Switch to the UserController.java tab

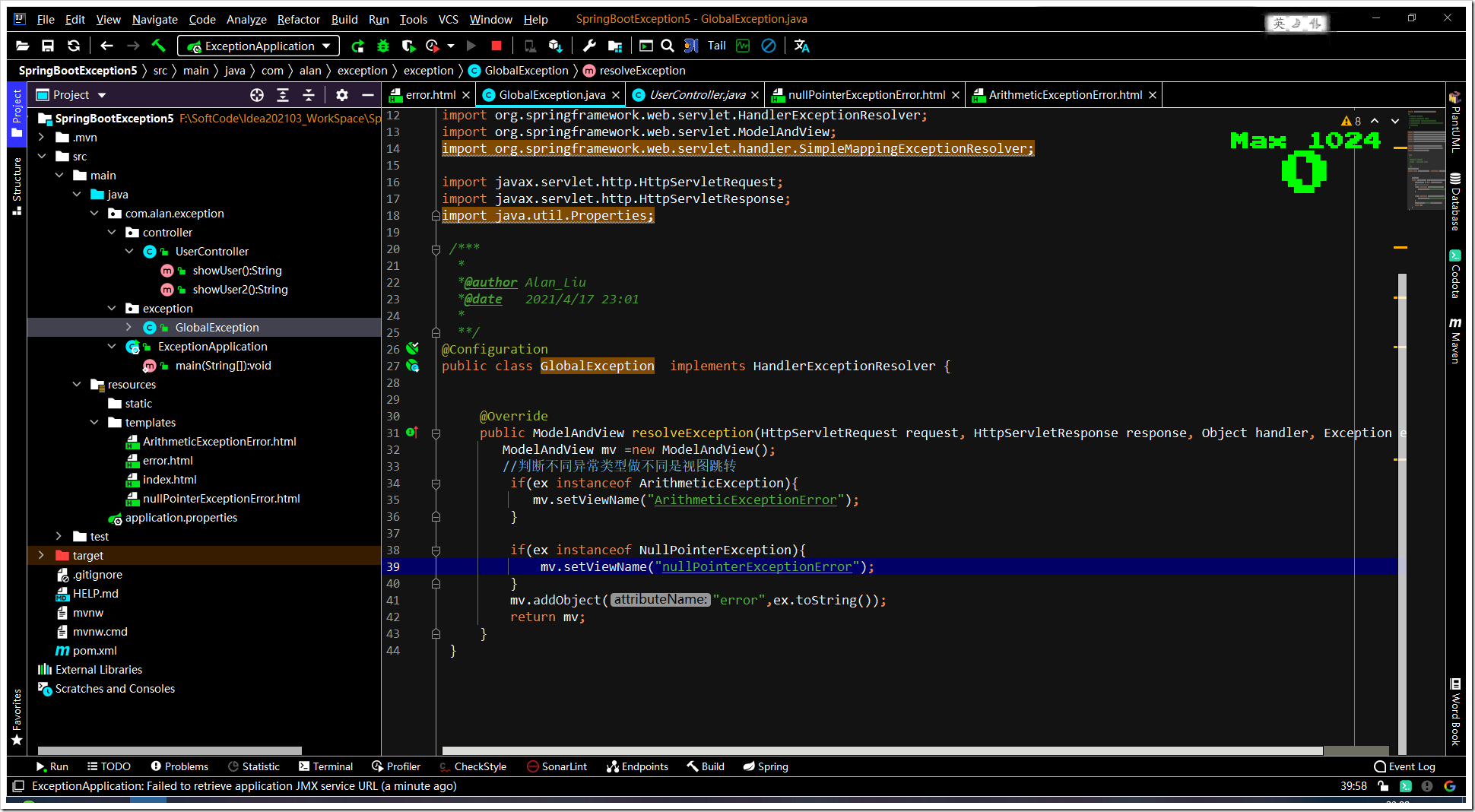(696, 95)
